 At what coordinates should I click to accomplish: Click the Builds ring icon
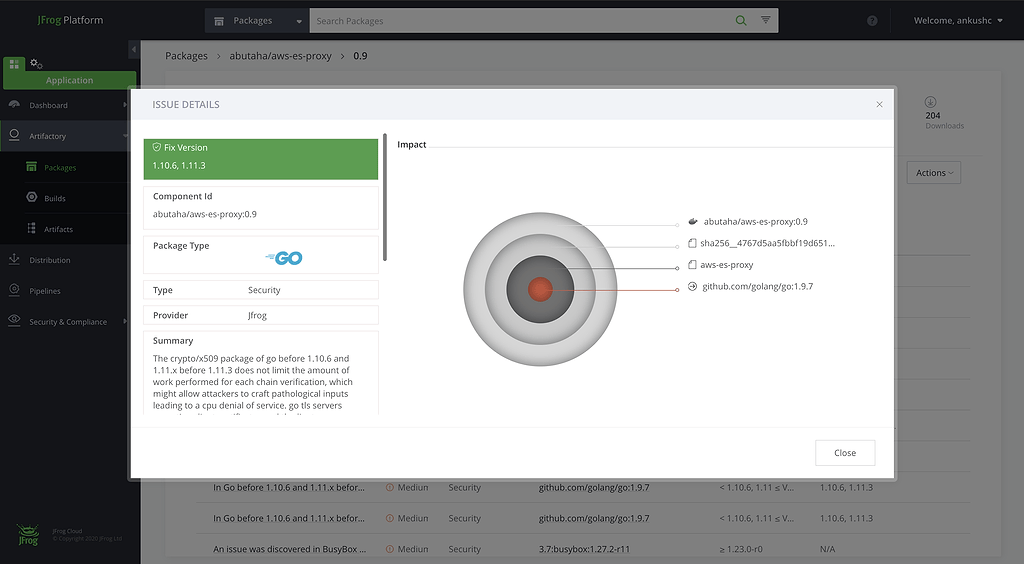click(31, 197)
